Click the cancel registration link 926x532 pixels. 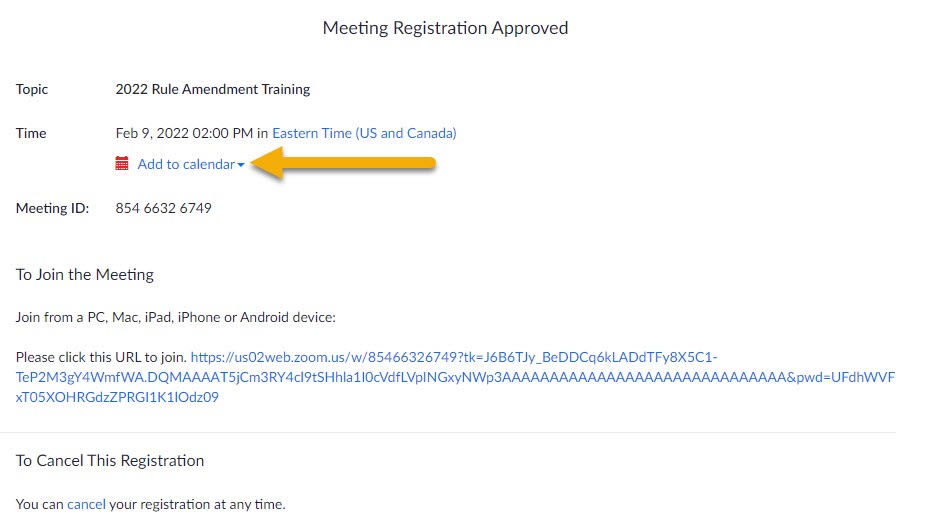tap(86, 504)
